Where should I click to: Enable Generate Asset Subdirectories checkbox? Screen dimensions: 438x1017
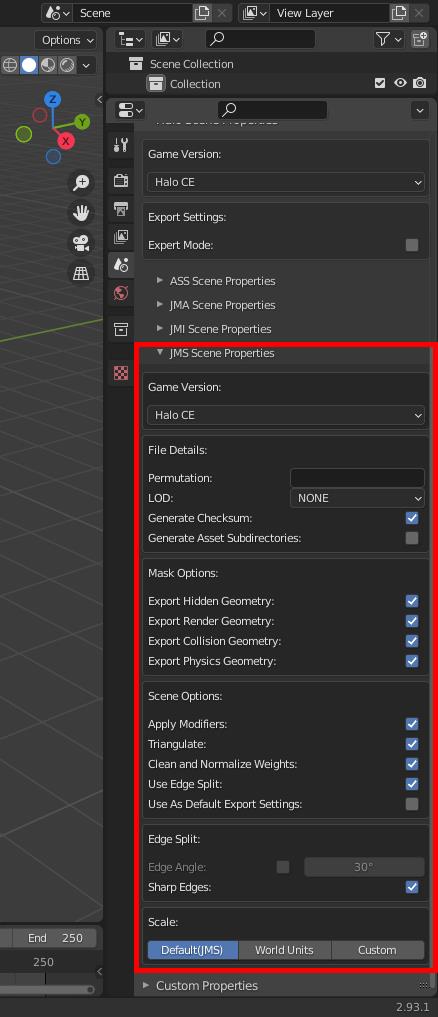point(412,538)
